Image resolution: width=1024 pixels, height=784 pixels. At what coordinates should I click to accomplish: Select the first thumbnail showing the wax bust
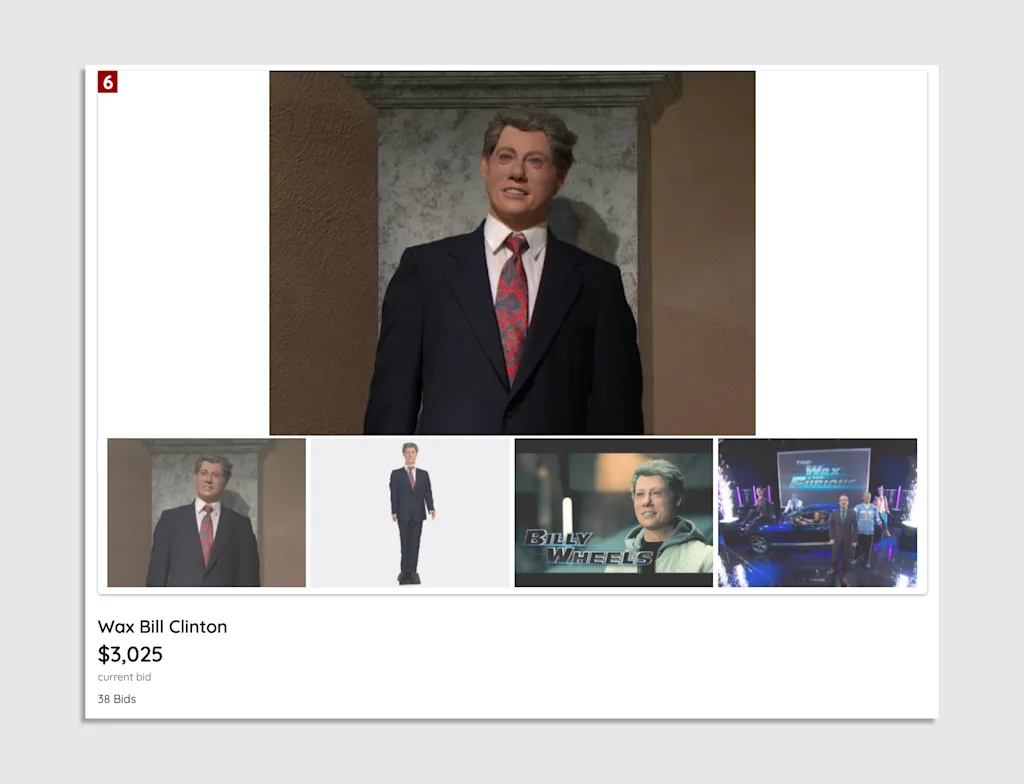[x=205, y=512]
